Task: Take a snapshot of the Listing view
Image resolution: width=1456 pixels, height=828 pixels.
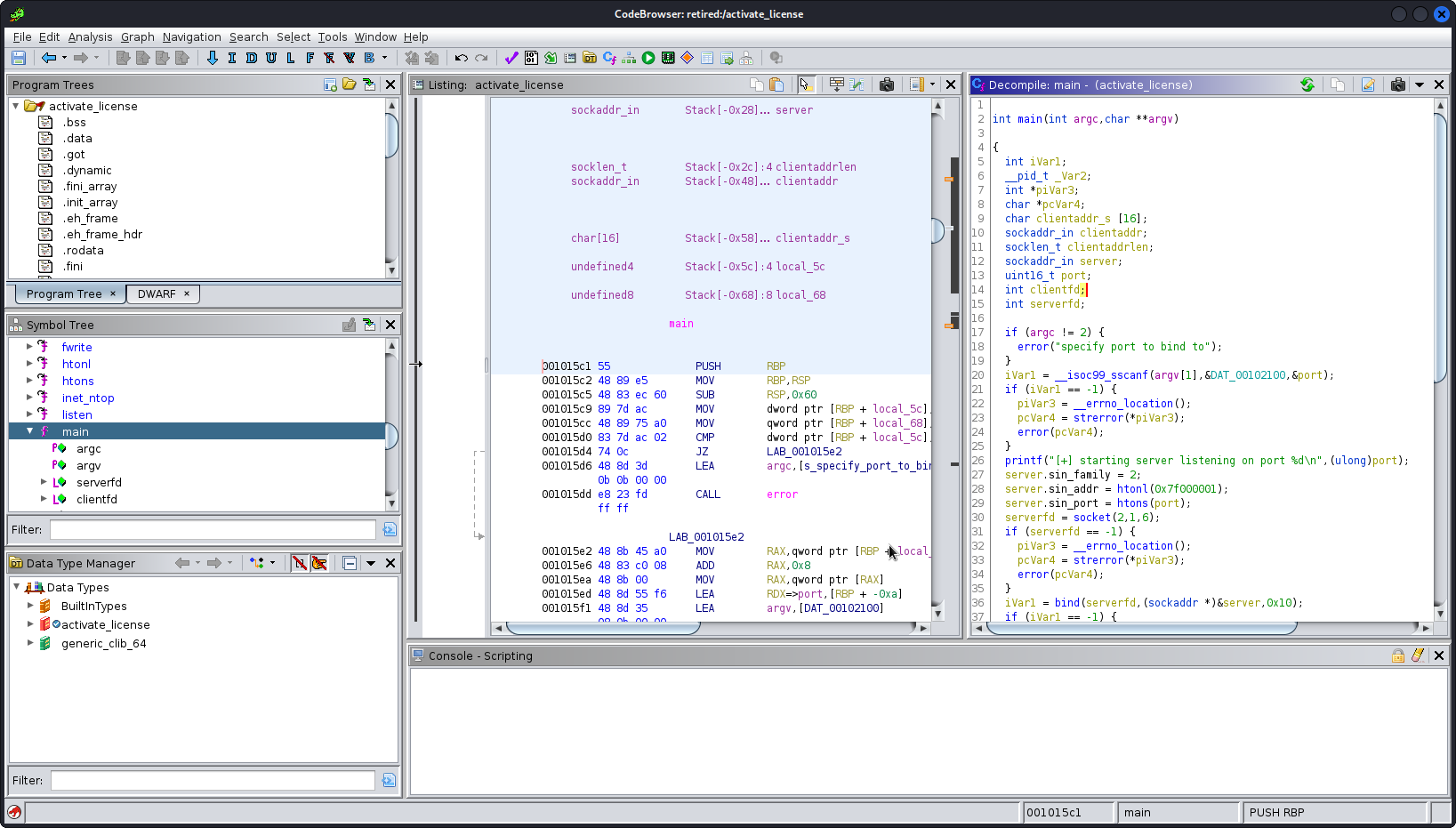Action: pos(886,84)
